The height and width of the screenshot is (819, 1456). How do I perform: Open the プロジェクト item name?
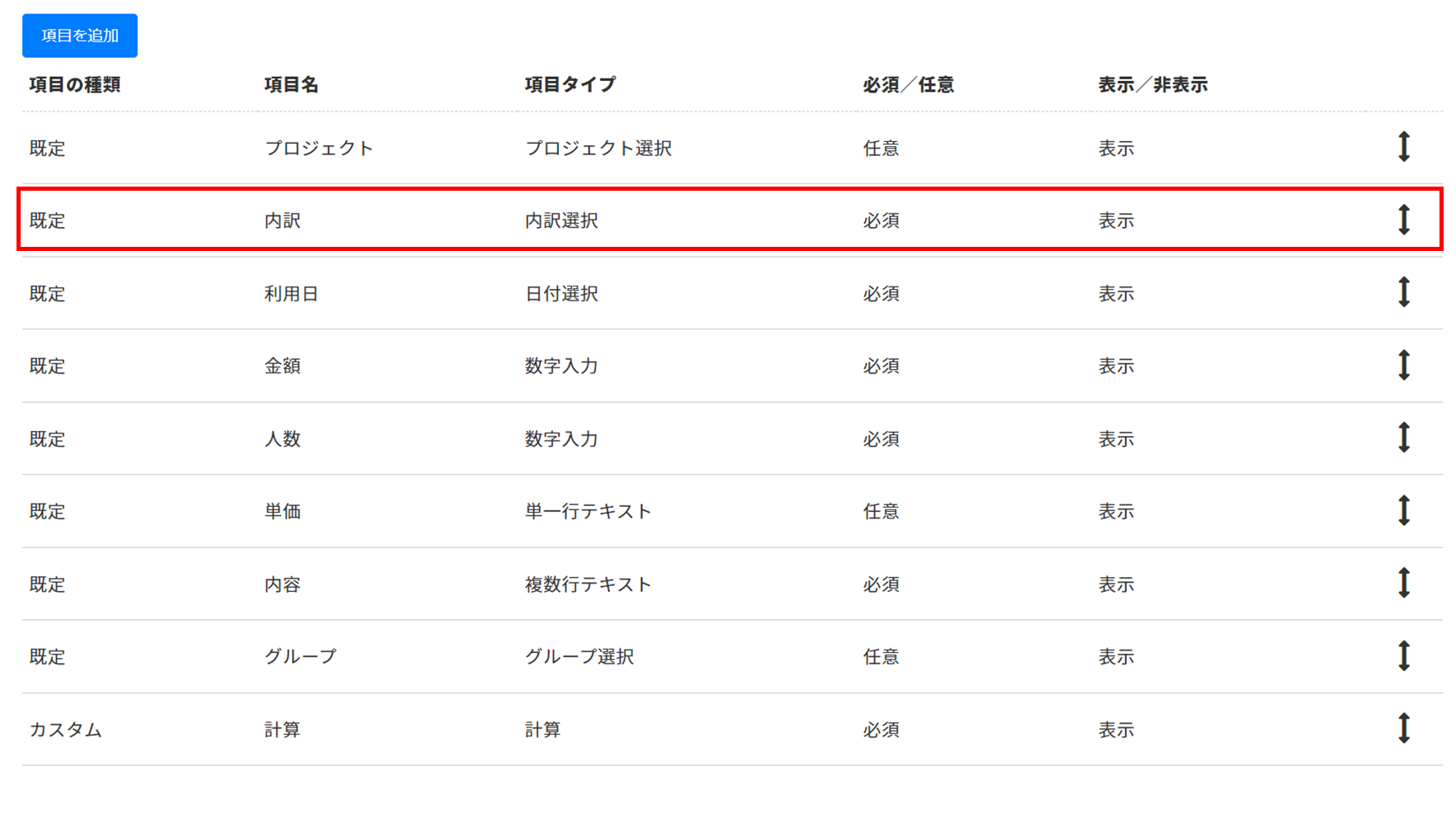click(319, 148)
